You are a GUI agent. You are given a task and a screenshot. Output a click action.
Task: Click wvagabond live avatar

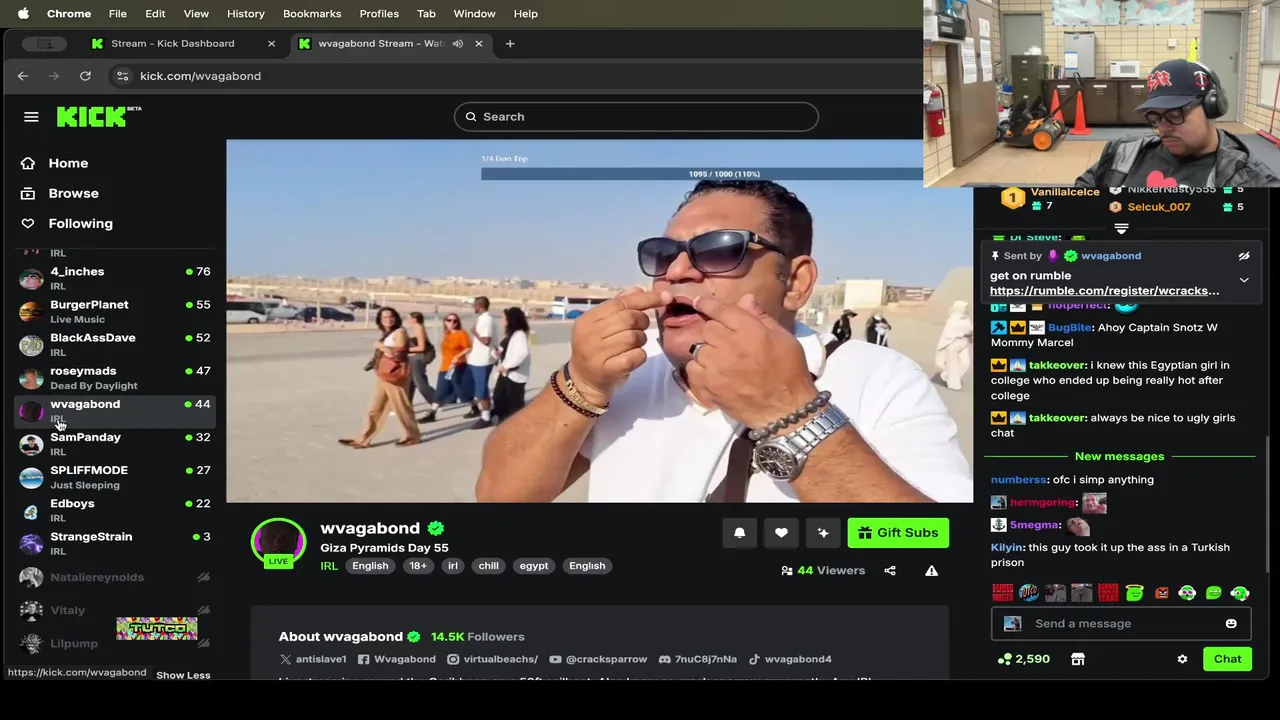tap(278, 543)
